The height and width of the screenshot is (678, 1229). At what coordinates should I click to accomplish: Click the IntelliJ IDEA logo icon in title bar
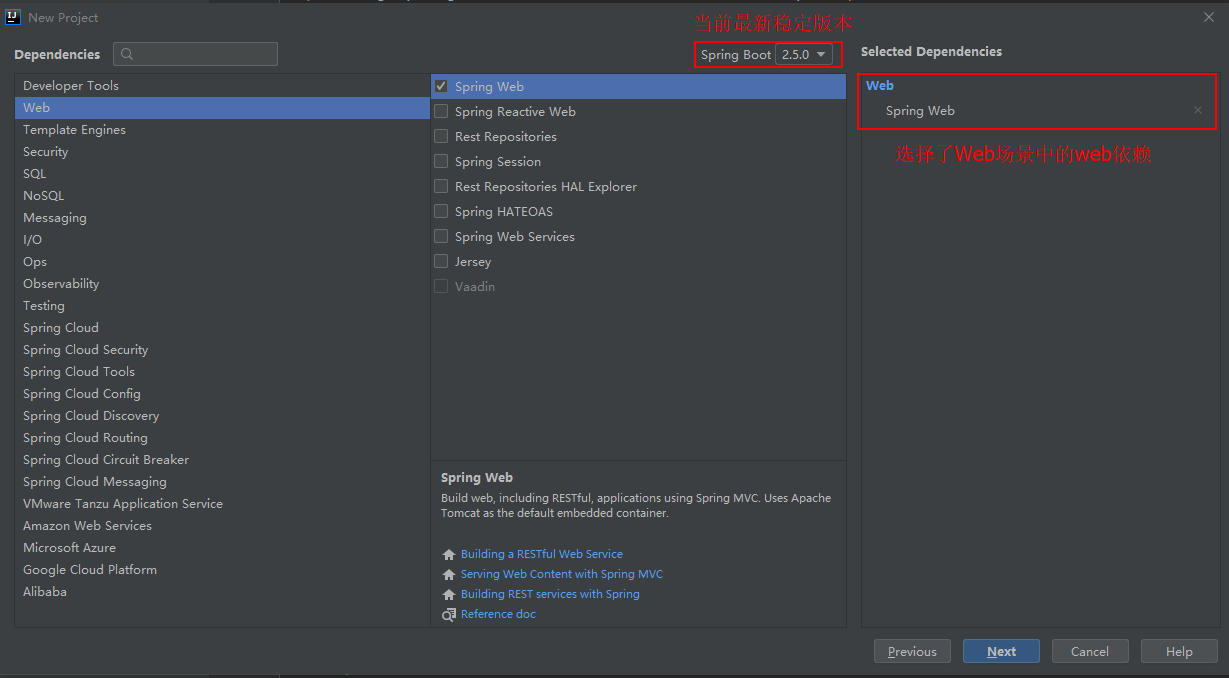[13, 17]
